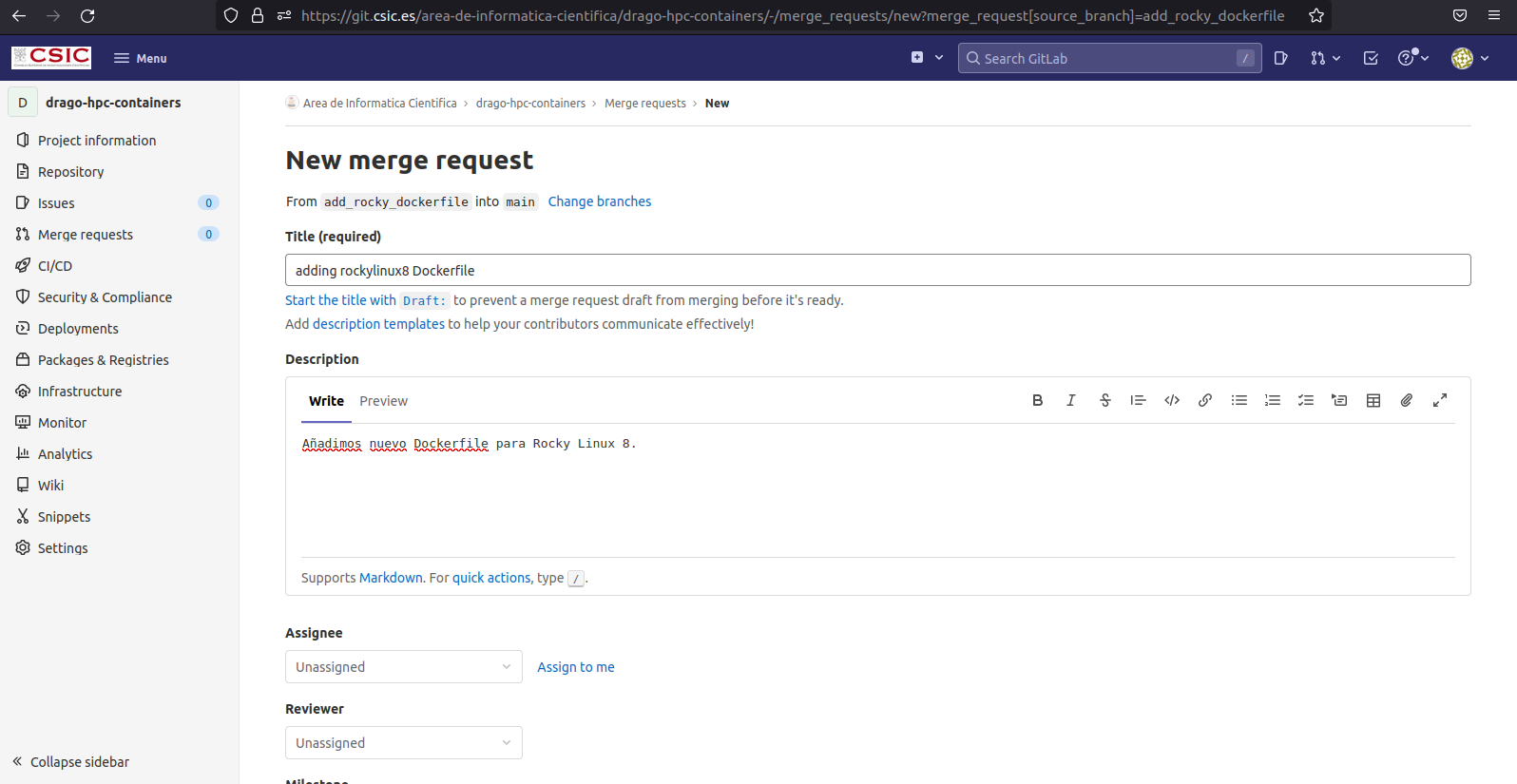Click the CSIC logo
The width and height of the screenshot is (1517, 784).
coord(51,57)
